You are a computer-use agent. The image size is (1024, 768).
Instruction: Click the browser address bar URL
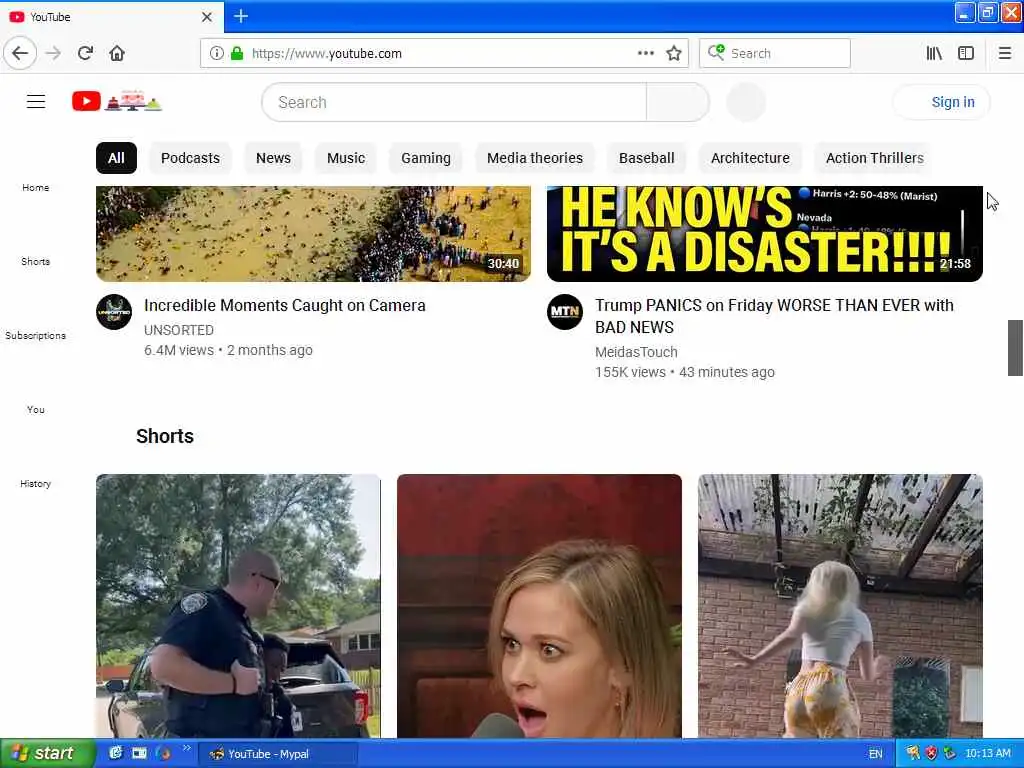pyautogui.click(x=327, y=54)
